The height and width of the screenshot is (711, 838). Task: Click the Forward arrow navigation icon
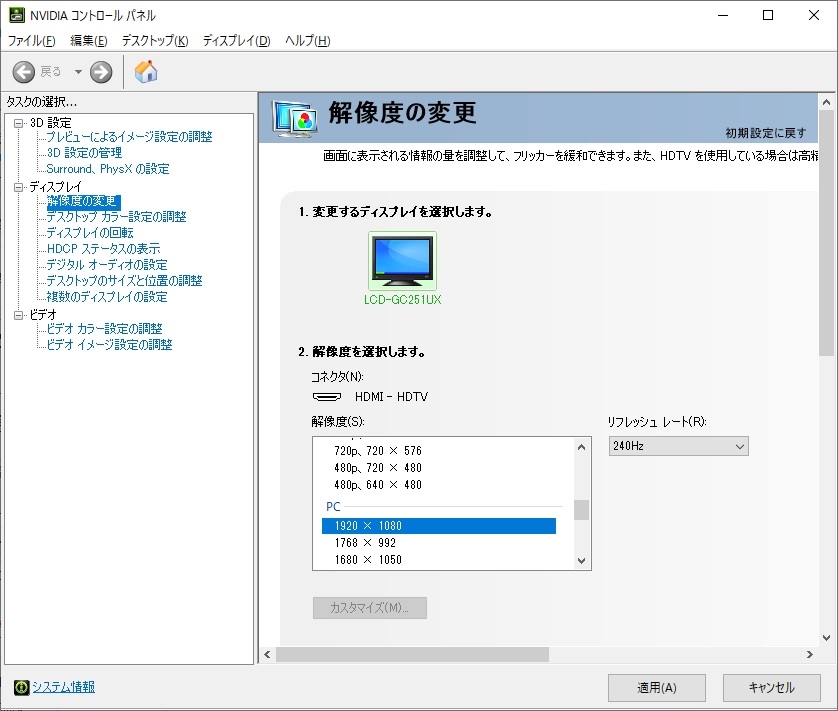coord(101,72)
